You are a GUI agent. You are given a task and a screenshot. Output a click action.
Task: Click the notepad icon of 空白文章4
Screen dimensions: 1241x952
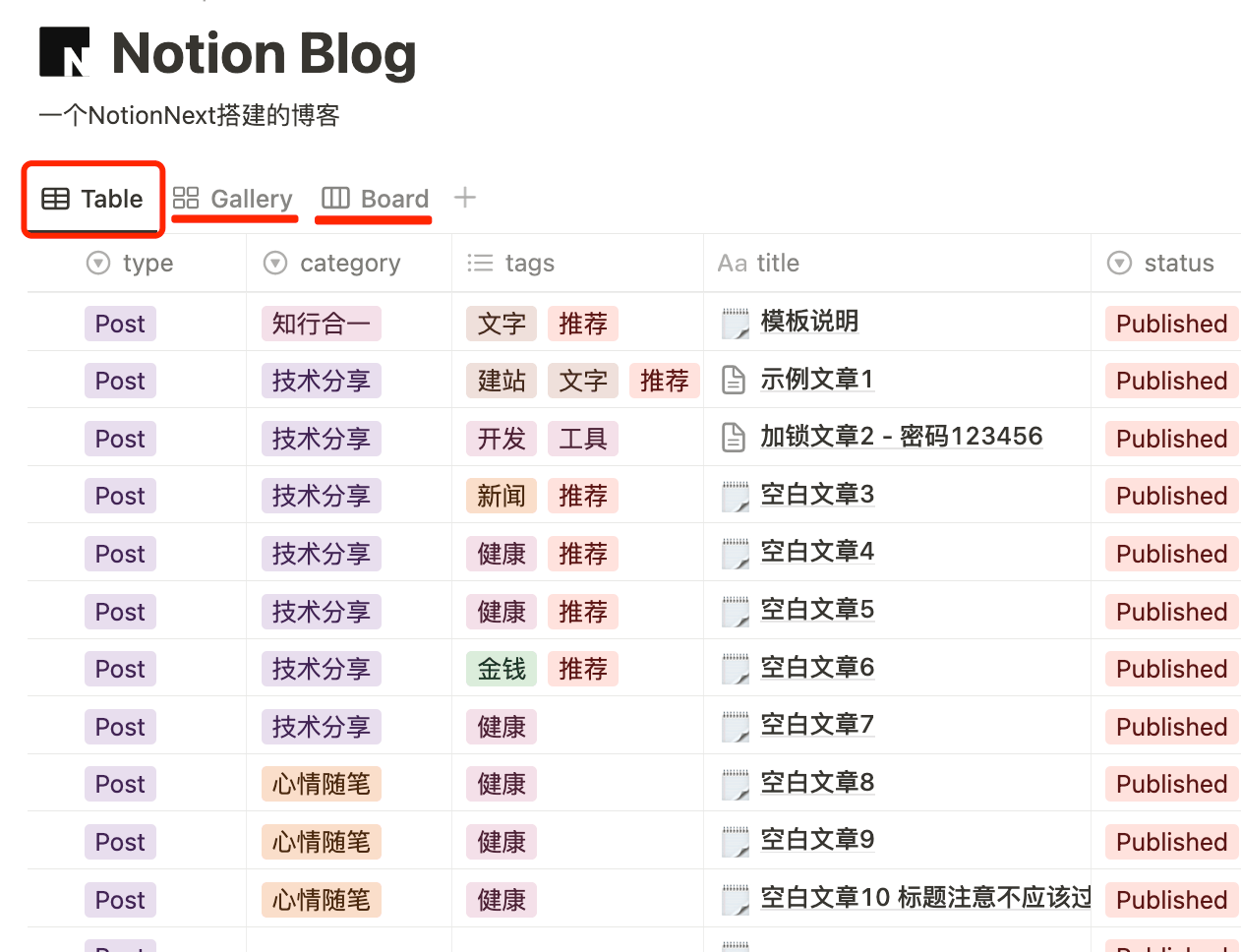(x=736, y=553)
